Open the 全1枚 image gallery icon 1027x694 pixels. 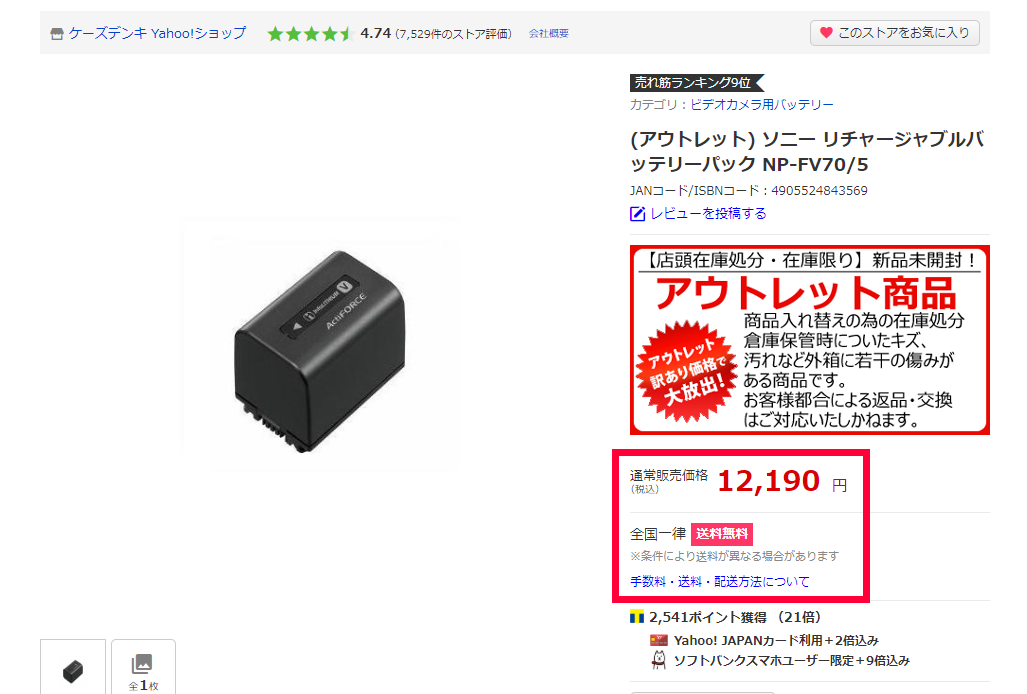point(143,669)
